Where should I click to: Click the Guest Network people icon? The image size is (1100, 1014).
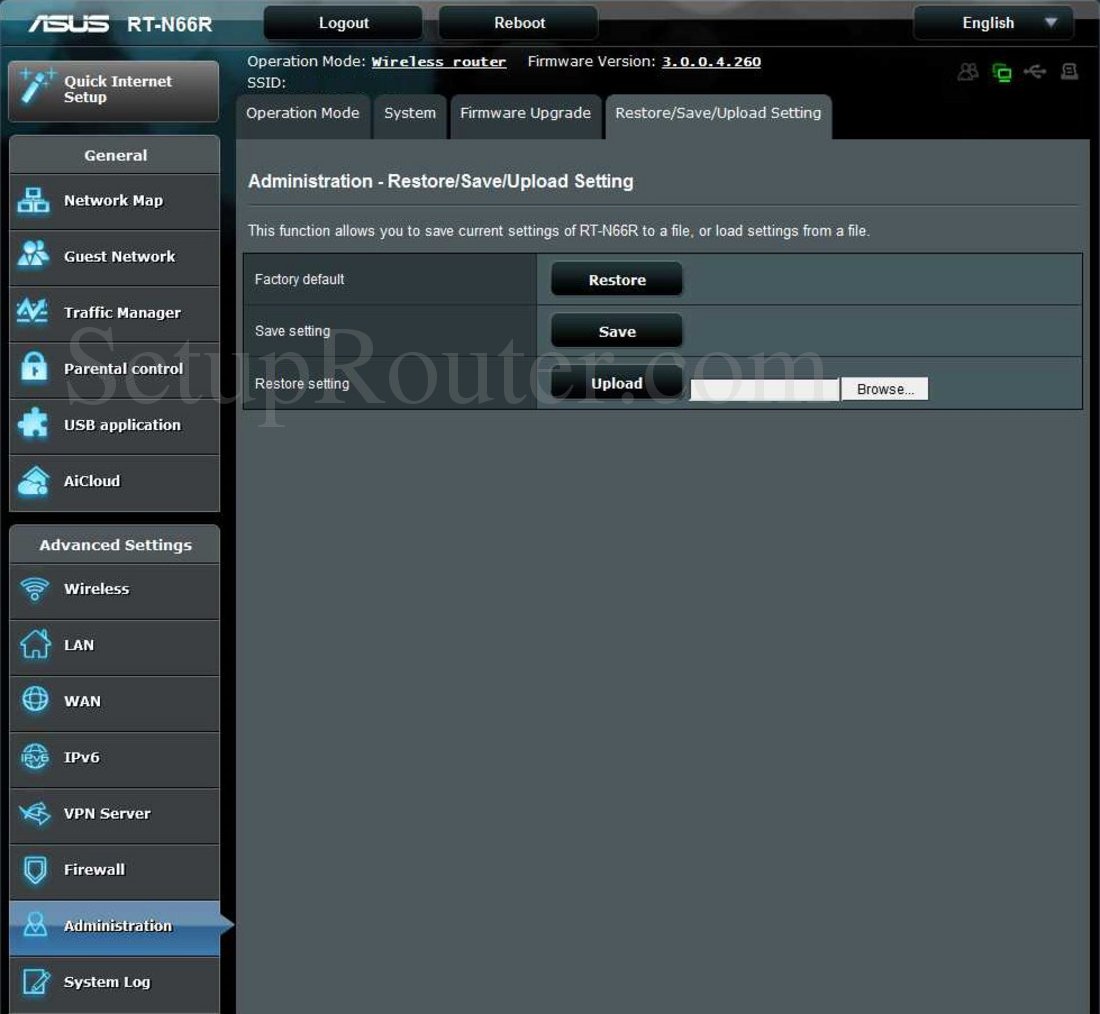[x=33, y=254]
